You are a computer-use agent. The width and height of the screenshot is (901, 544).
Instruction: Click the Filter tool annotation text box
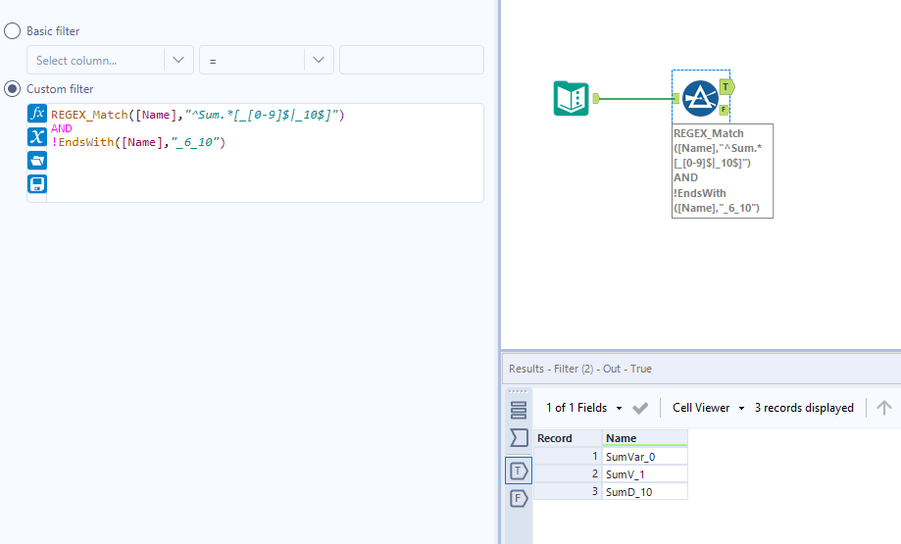point(722,171)
